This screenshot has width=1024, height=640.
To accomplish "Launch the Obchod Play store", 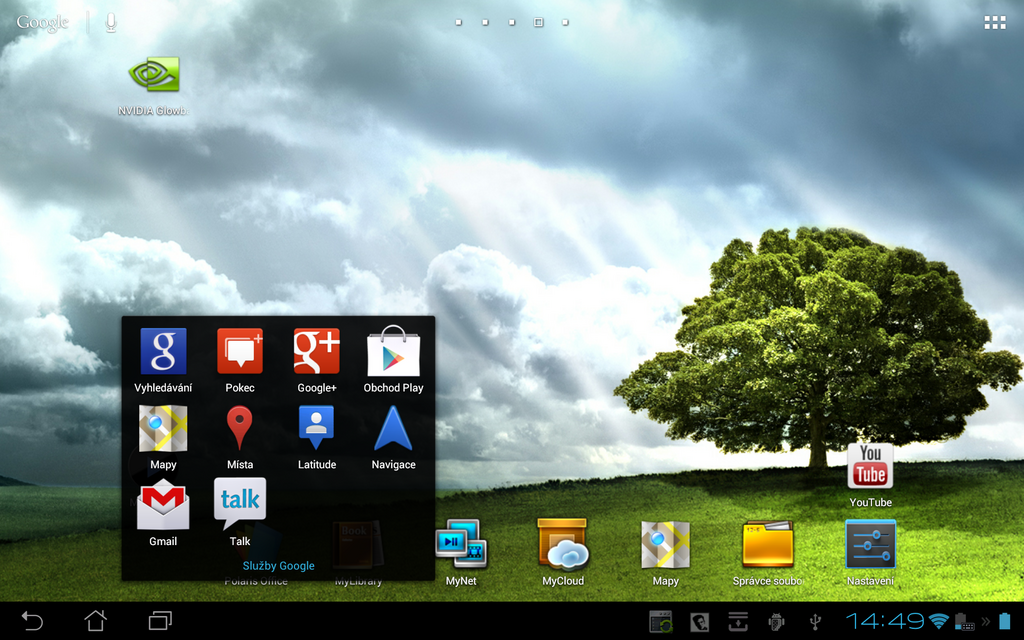I will point(393,352).
